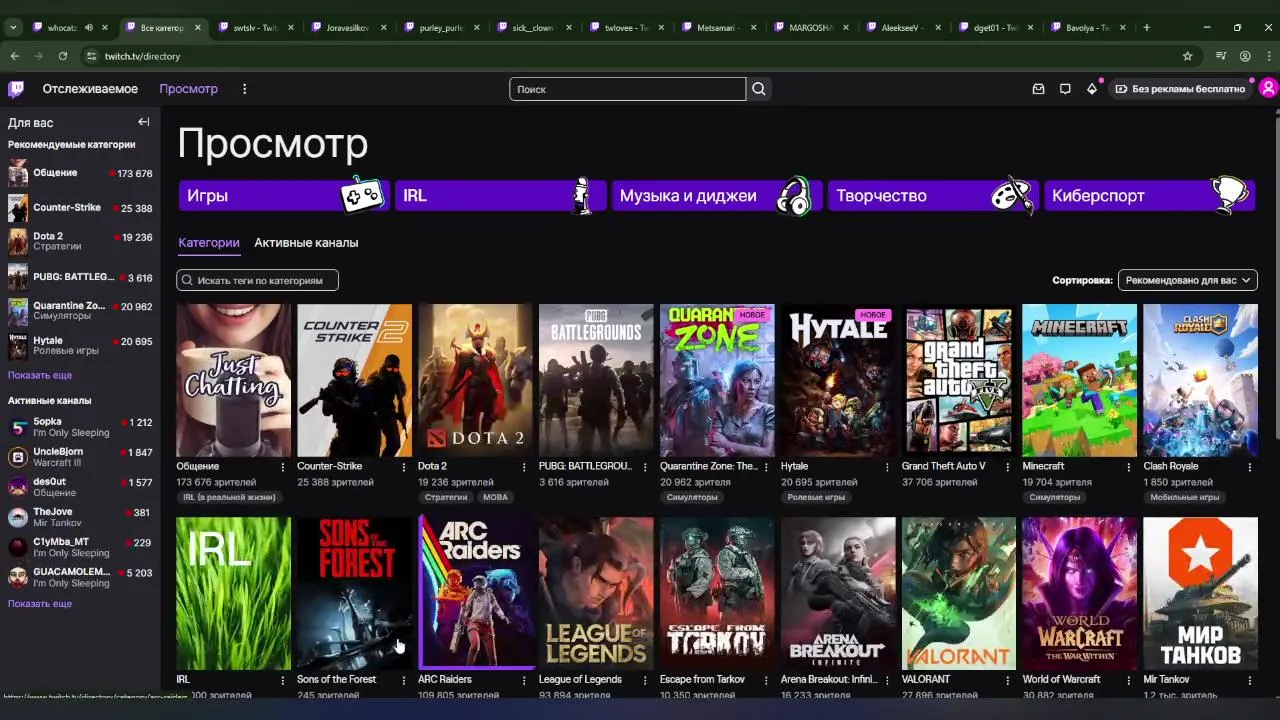Open options dots for Hytale category
The height and width of the screenshot is (720, 1280).
coord(887,467)
